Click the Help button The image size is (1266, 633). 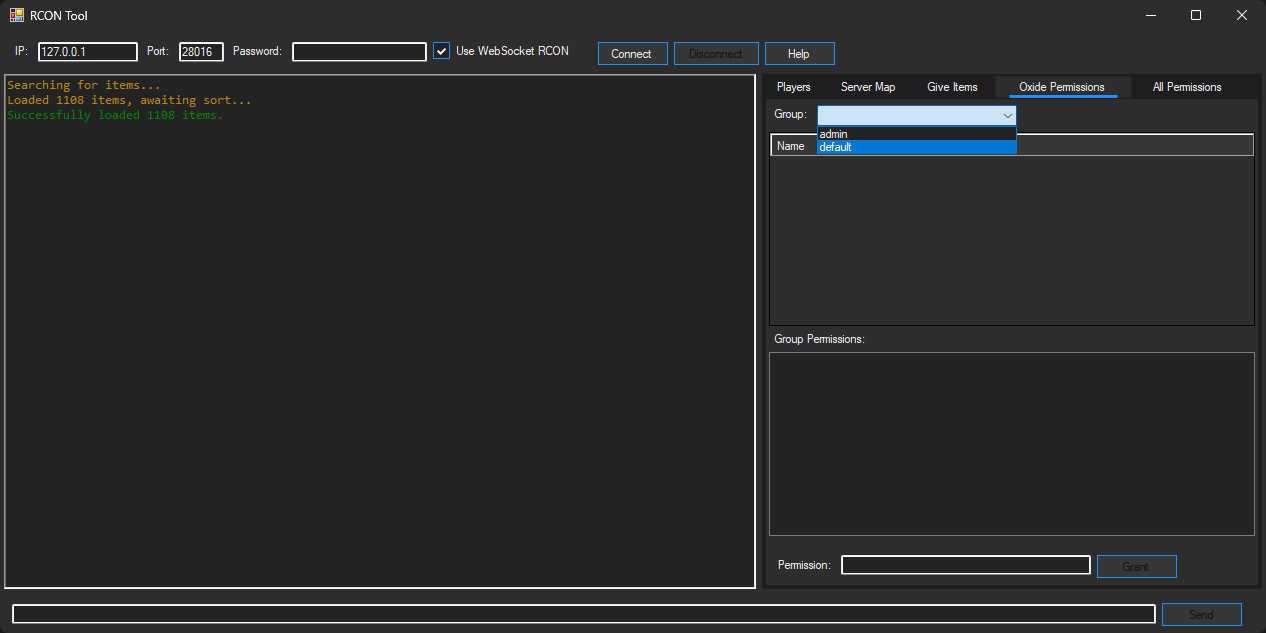tap(799, 54)
